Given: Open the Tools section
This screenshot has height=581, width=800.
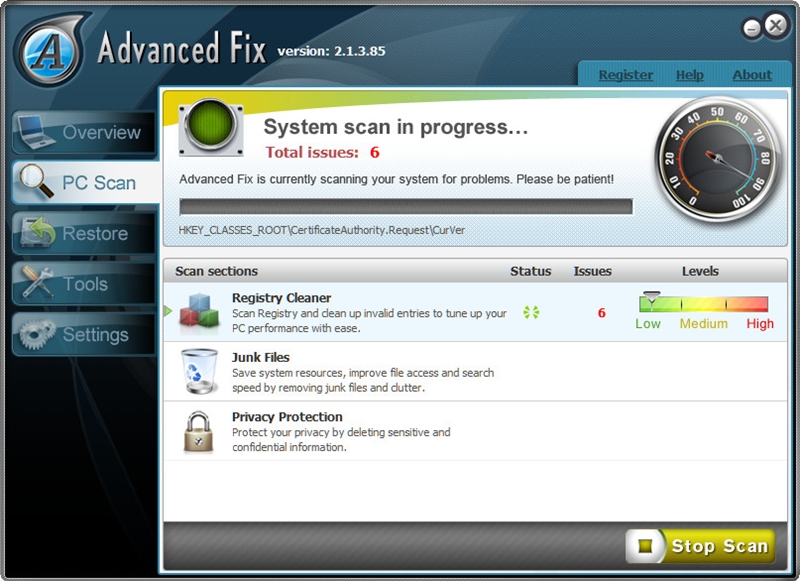Looking at the screenshot, I should click(x=84, y=284).
